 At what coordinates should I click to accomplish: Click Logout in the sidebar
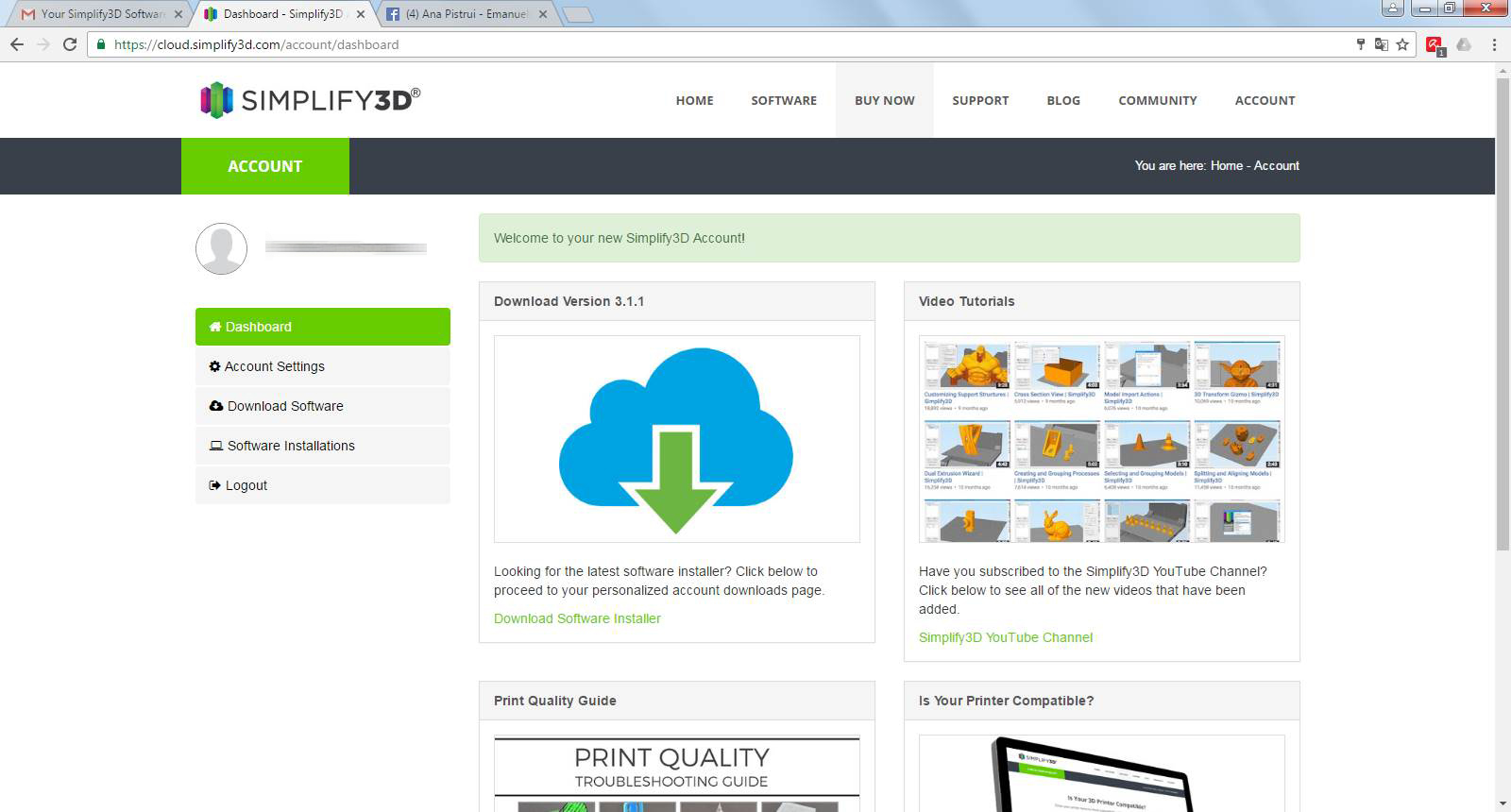point(323,485)
